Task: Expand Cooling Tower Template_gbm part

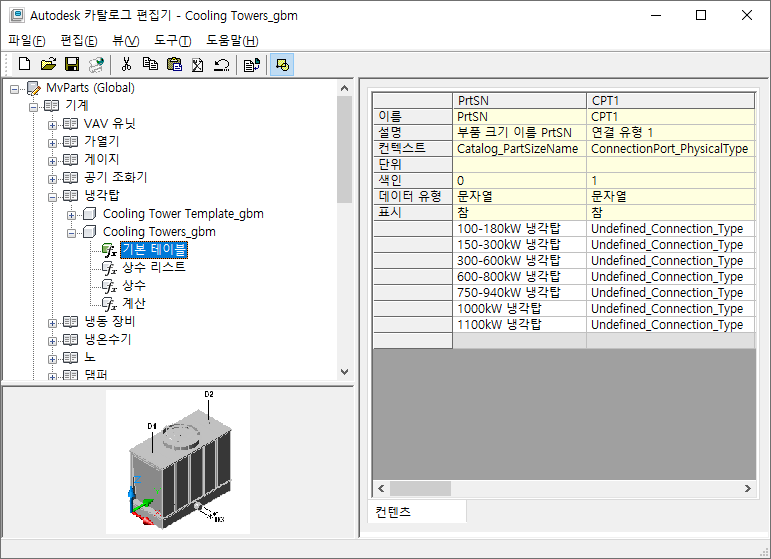Action: tap(71, 215)
